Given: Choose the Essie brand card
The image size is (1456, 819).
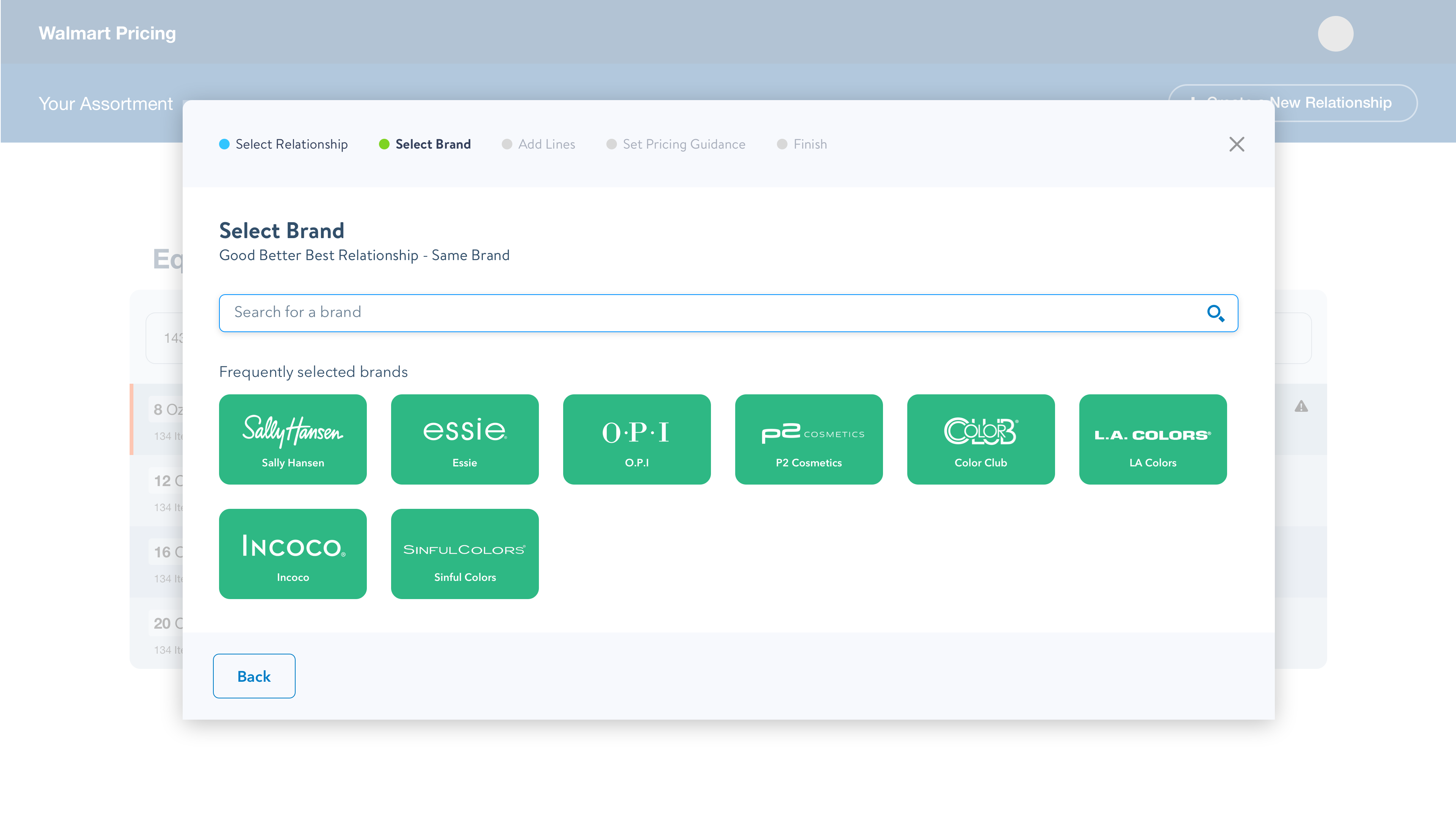Looking at the screenshot, I should (465, 439).
